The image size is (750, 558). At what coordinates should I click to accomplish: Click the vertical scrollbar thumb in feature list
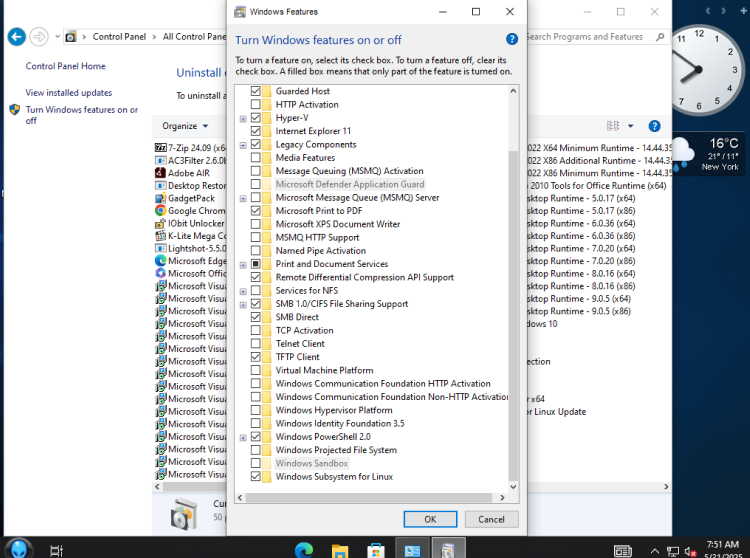tap(513, 315)
